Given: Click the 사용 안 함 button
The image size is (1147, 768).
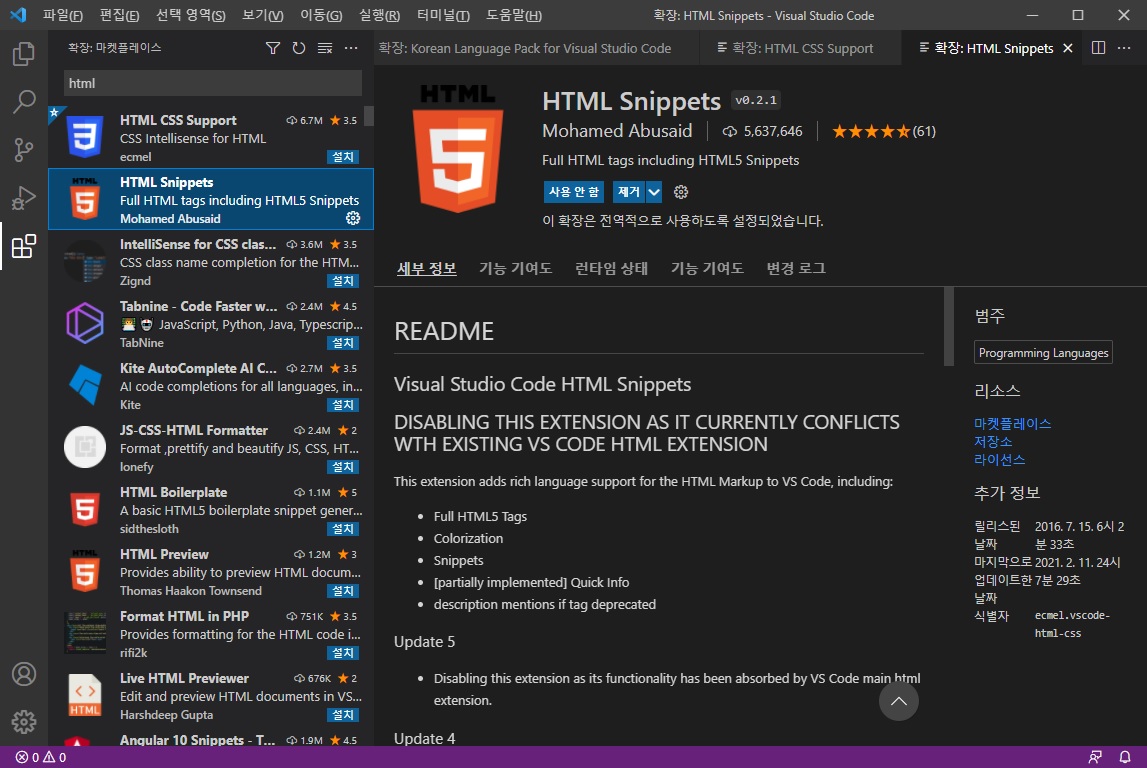Looking at the screenshot, I should [574, 192].
